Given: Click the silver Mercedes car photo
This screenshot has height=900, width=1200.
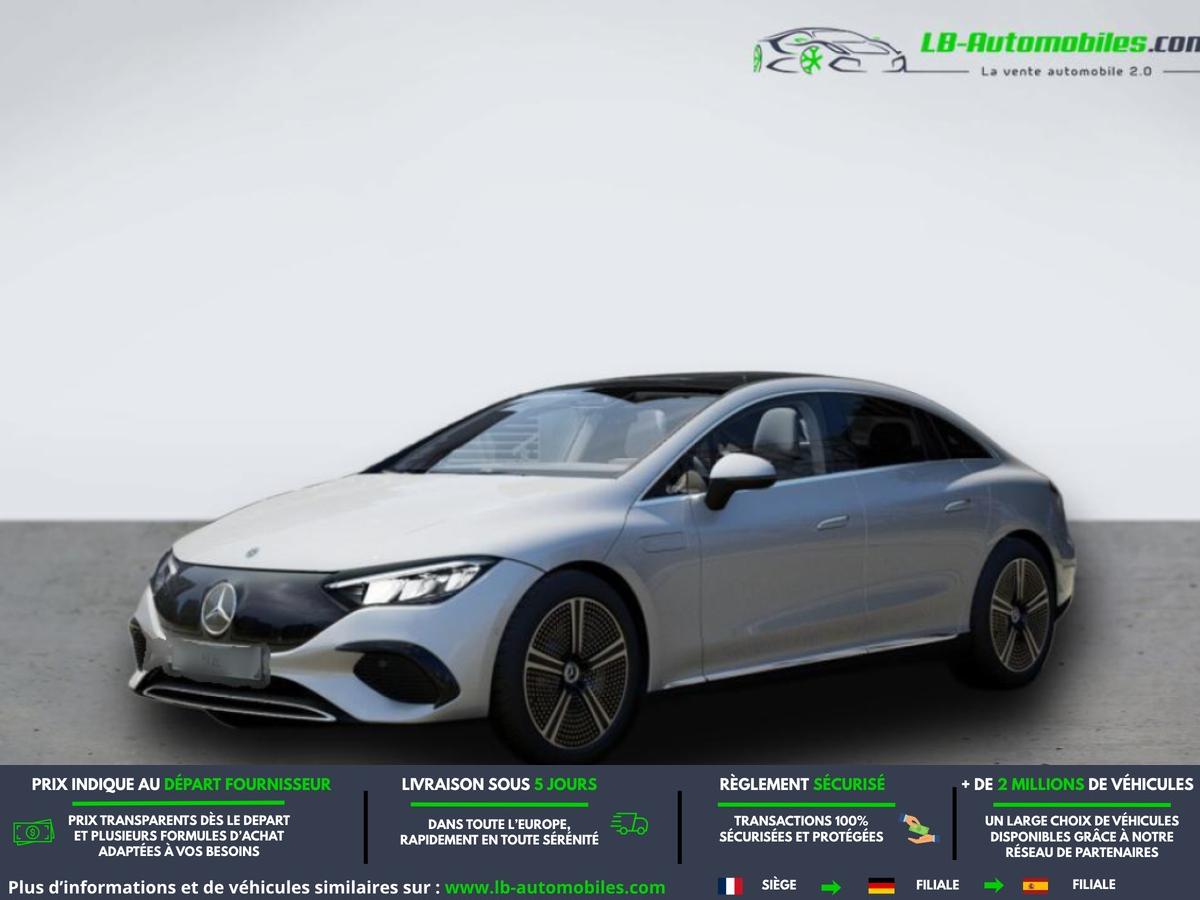Looking at the screenshot, I should tap(602, 565).
